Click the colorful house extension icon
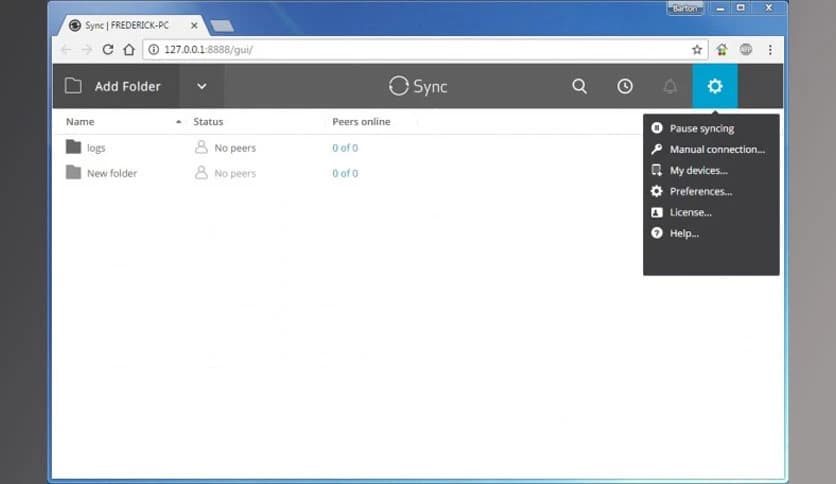The width and height of the screenshot is (836, 484). pyautogui.click(x=722, y=50)
